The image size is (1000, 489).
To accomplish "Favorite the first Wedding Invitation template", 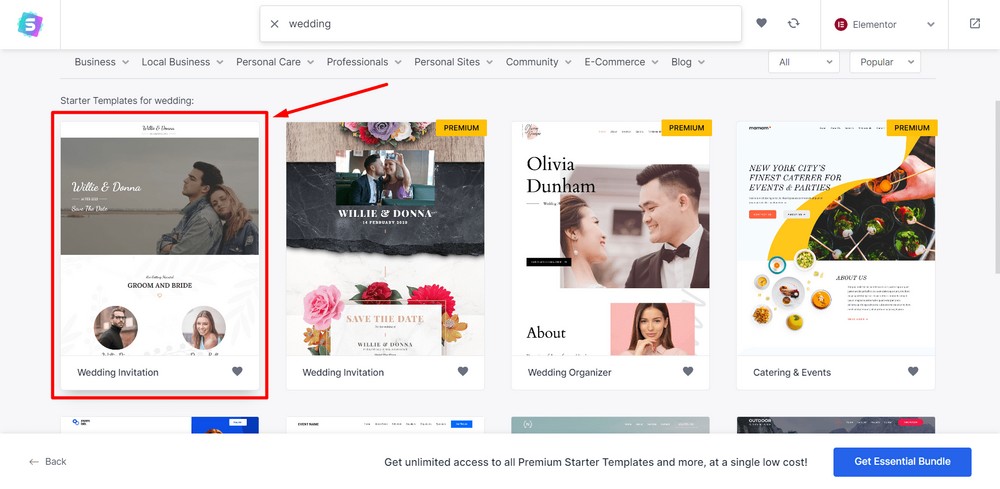I will pos(237,372).
